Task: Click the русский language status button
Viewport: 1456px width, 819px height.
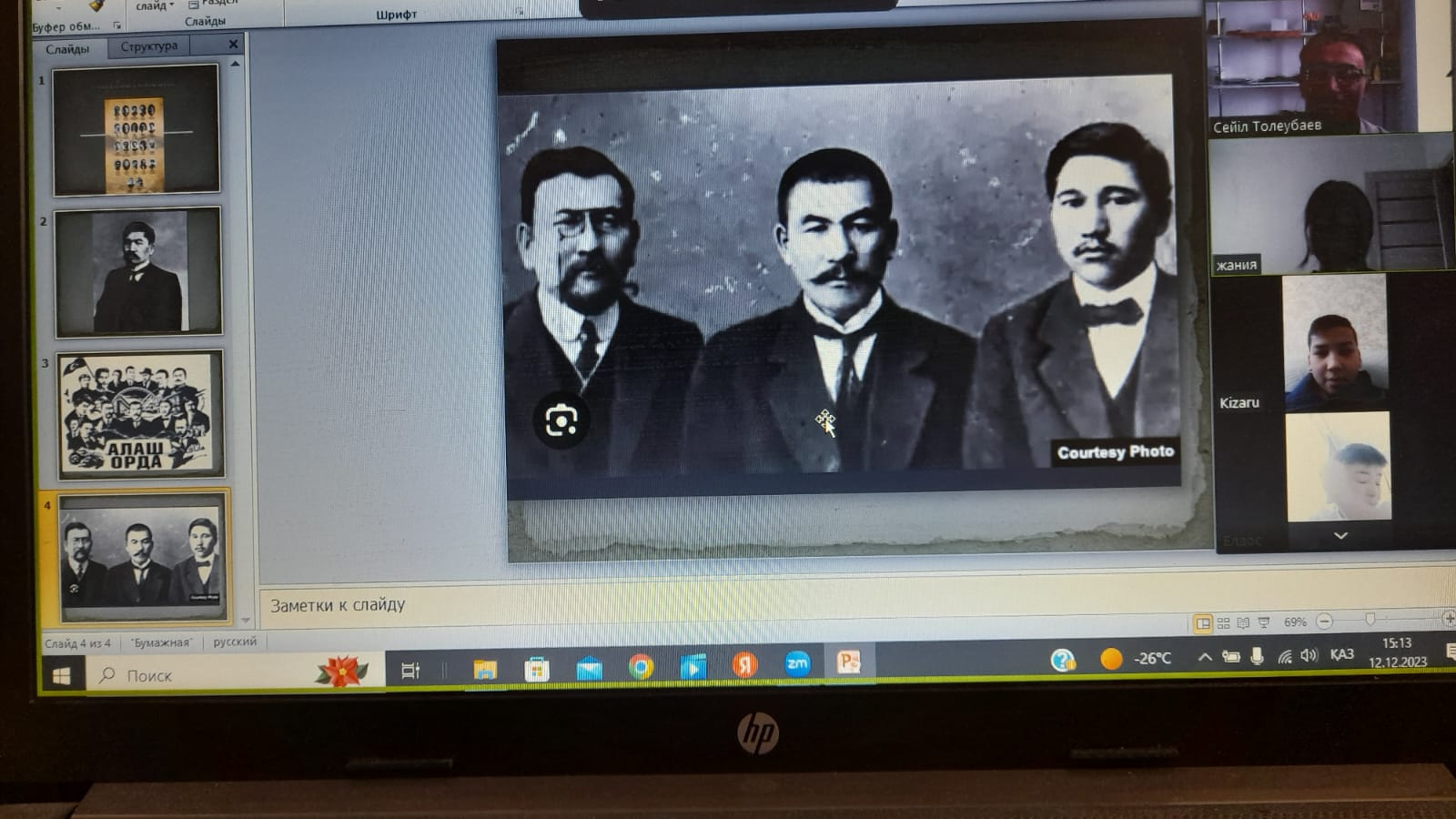Action: pyautogui.click(x=235, y=642)
